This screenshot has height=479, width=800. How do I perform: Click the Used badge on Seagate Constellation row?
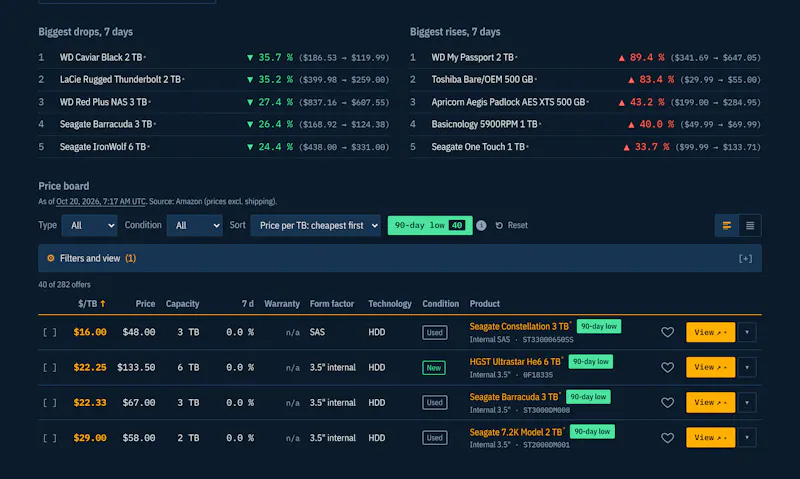tap(435, 333)
